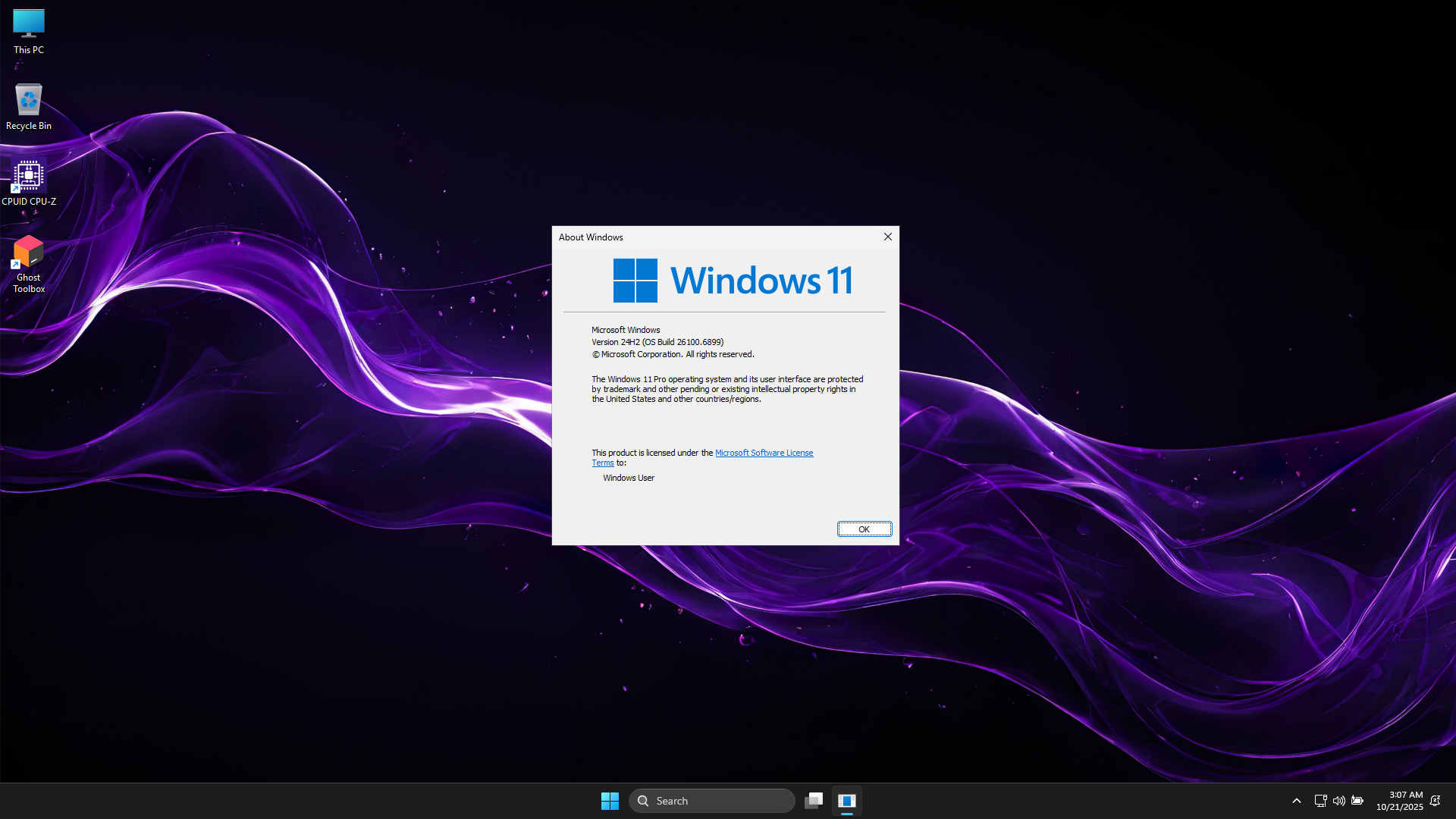Open the Ghost Toolbox shortcut
Screen dimensions: 1456x819
[x=29, y=262]
